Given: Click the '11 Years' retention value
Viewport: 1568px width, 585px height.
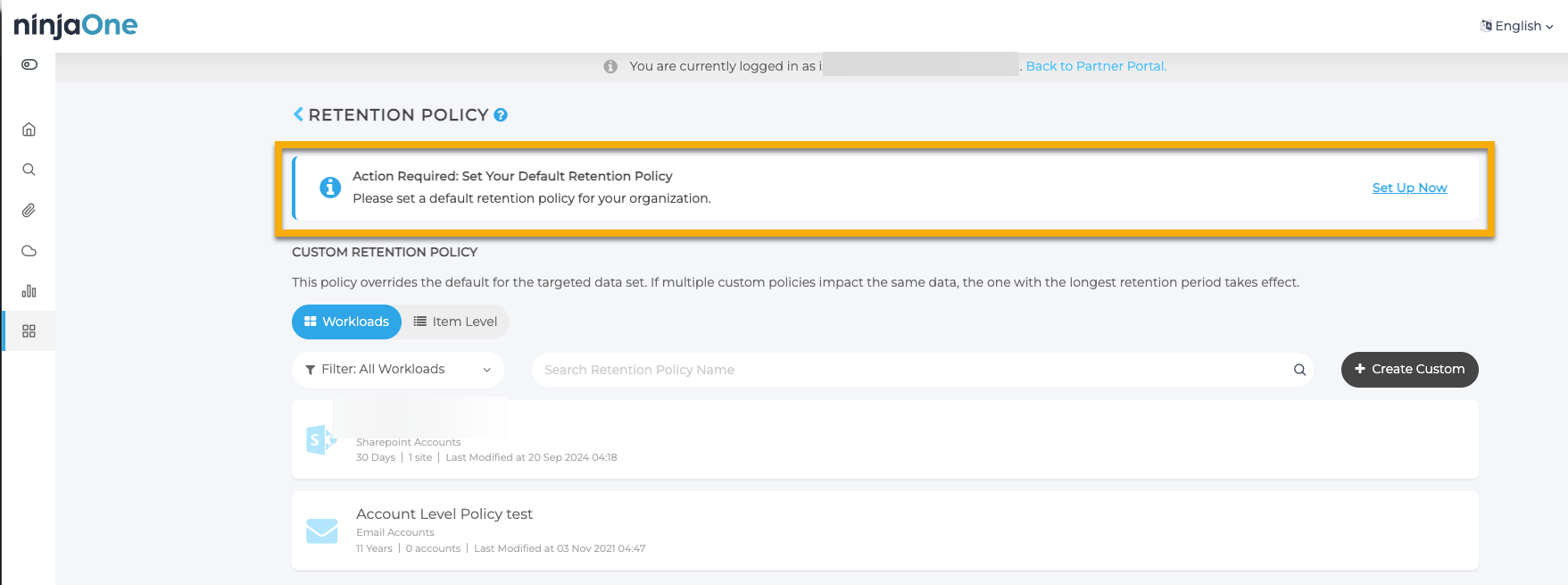Looking at the screenshot, I should pos(374,548).
